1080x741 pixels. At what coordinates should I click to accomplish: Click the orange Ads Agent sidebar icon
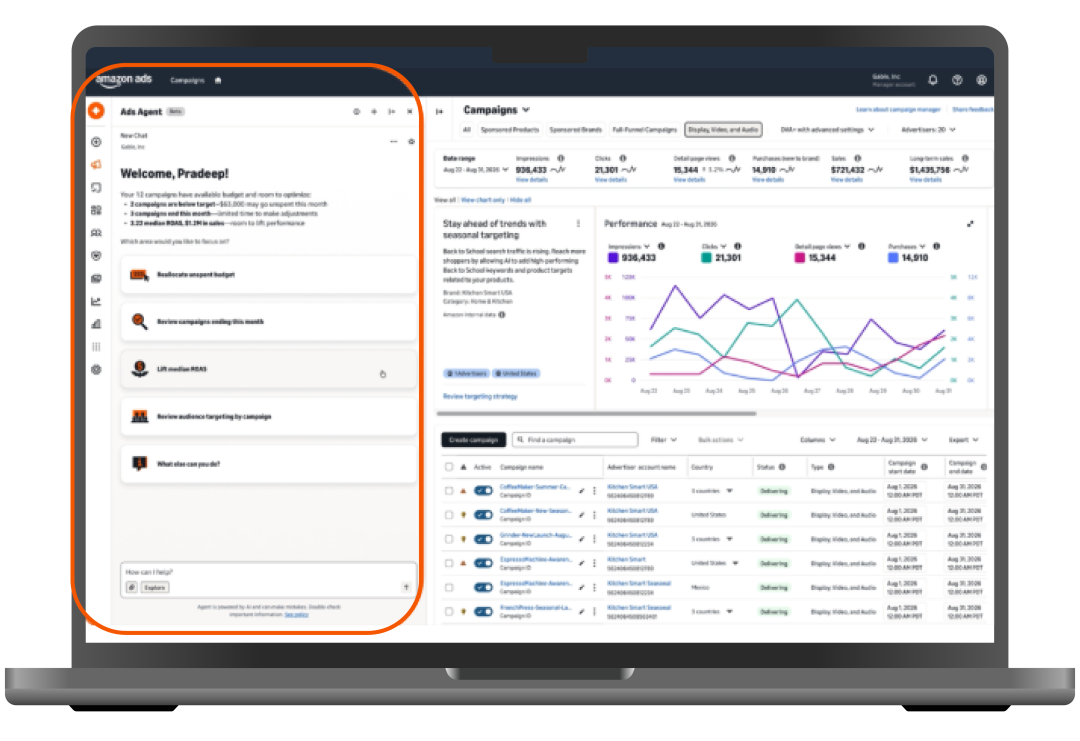click(x=96, y=110)
